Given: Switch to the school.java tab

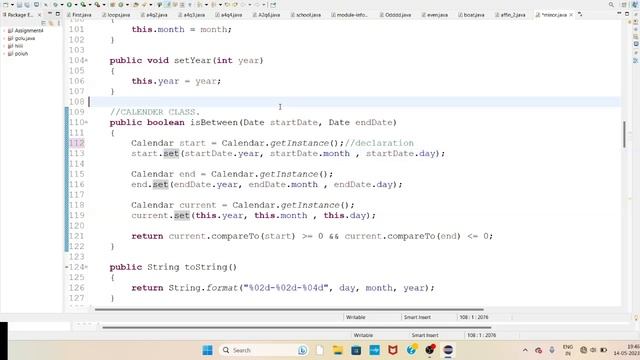Looking at the screenshot, I should (305, 15).
